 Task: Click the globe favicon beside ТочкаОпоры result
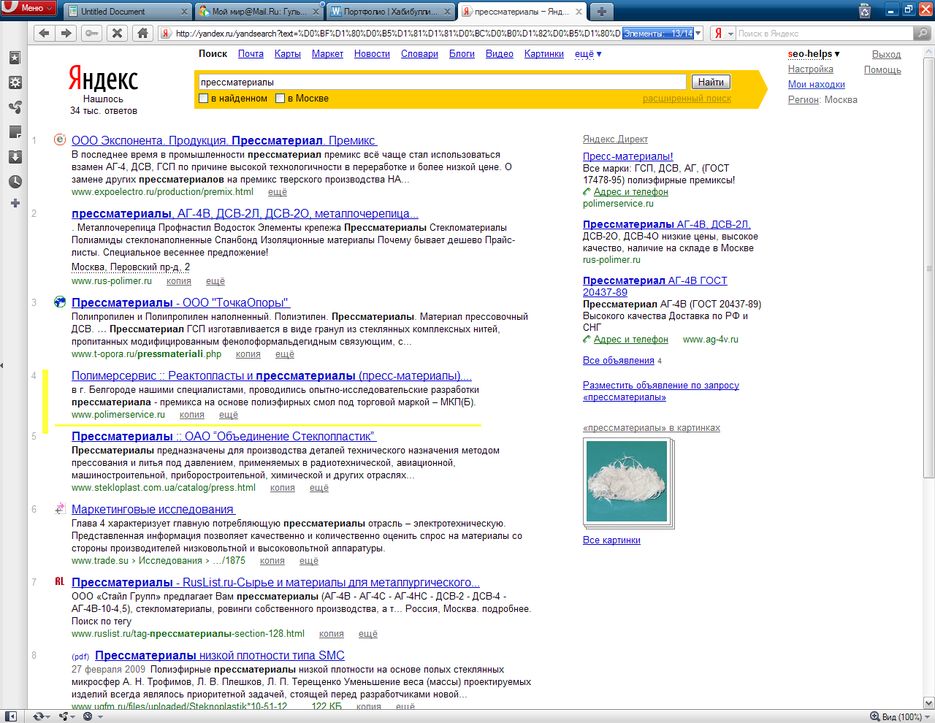point(60,302)
